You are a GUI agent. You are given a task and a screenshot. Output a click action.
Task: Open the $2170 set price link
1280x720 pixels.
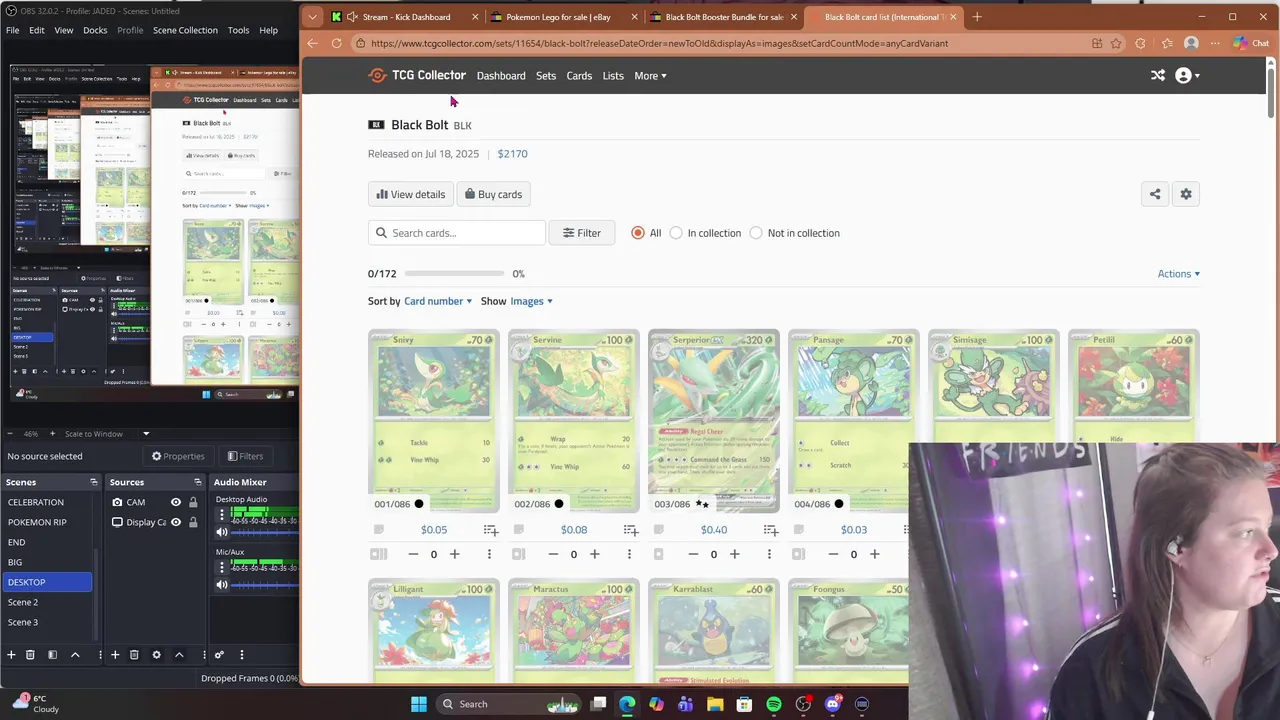click(x=512, y=154)
